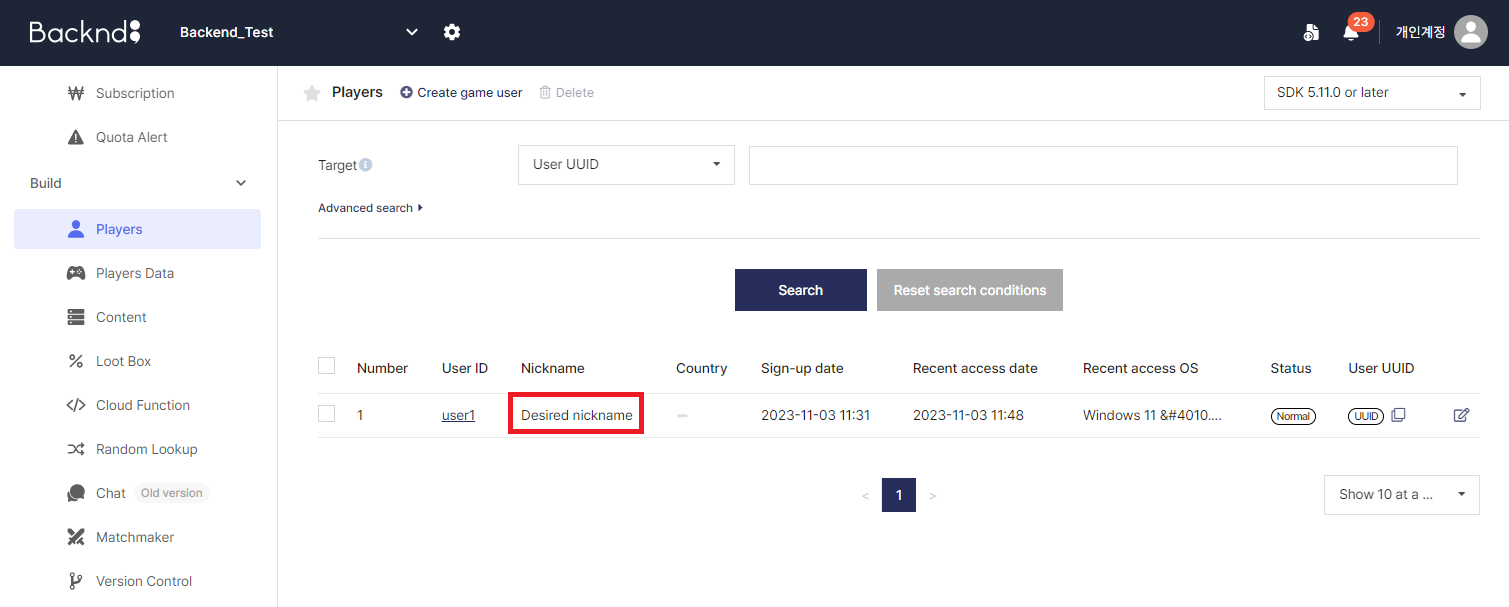
Task: Collapse the Build section chevron
Action: click(241, 183)
